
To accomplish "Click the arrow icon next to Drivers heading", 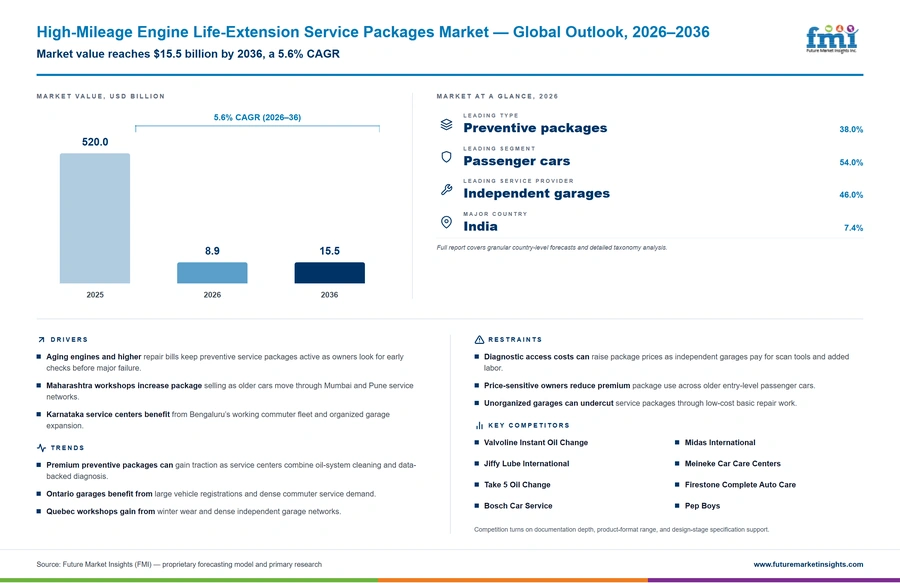I will point(41,340).
